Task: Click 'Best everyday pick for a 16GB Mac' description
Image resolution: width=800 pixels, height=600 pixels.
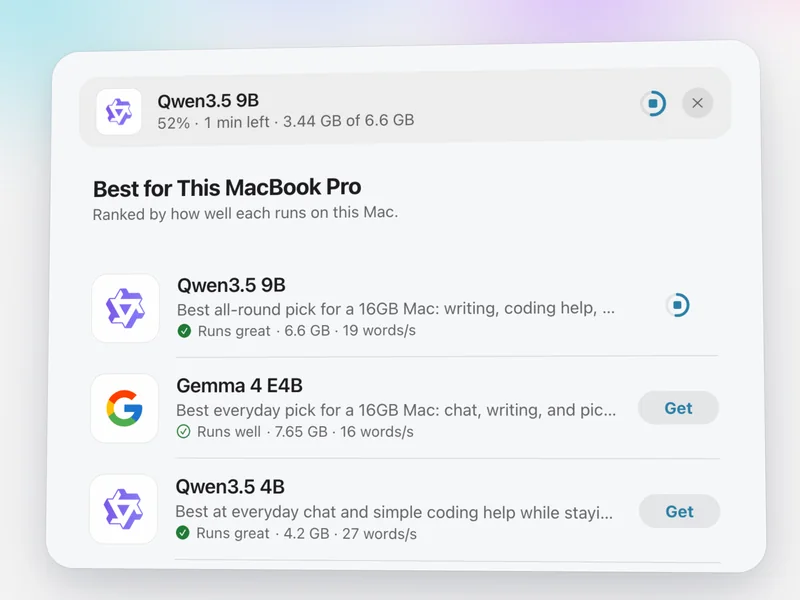Action: point(396,410)
